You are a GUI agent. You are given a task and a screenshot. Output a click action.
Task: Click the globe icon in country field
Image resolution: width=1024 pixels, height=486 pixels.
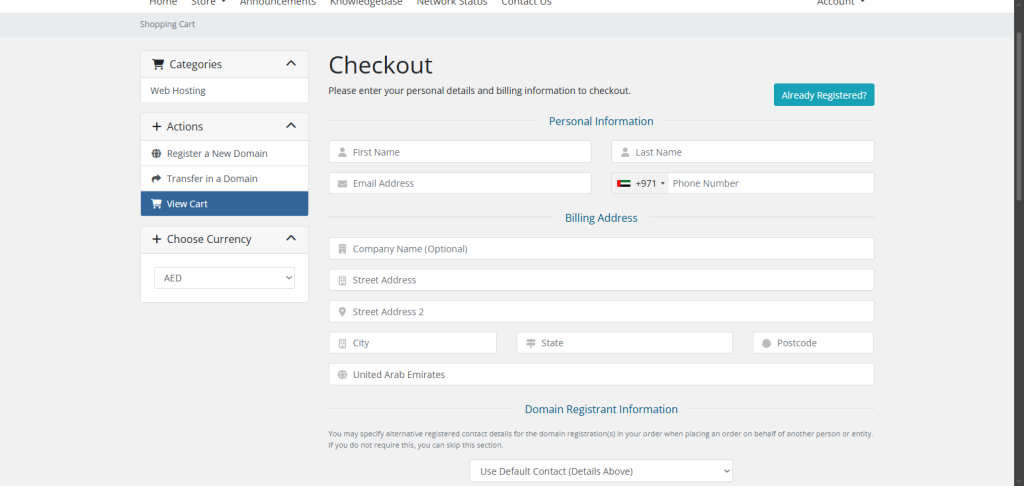pyautogui.click(x=342, y=375)
